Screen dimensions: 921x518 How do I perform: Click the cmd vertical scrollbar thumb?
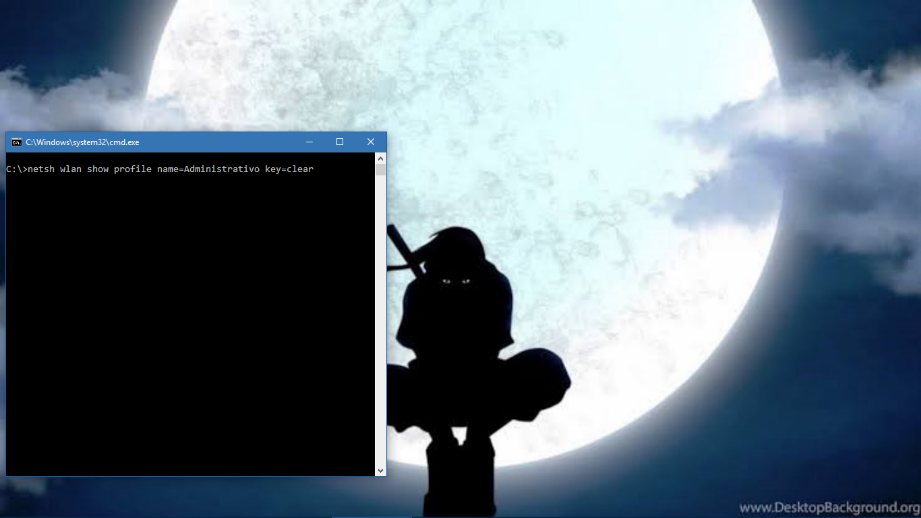click(x=381, y=170)
